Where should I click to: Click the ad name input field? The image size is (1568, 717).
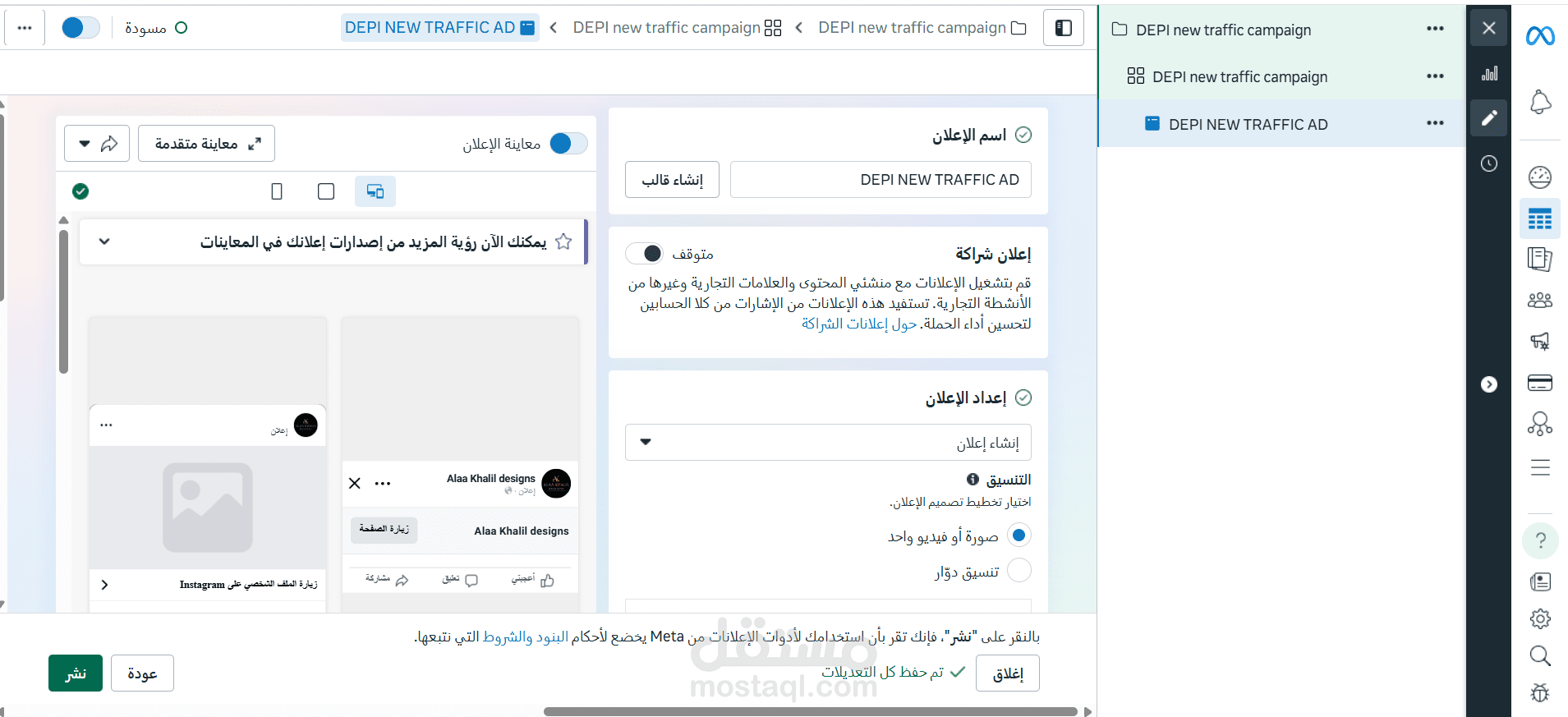[x=881, y=180]
